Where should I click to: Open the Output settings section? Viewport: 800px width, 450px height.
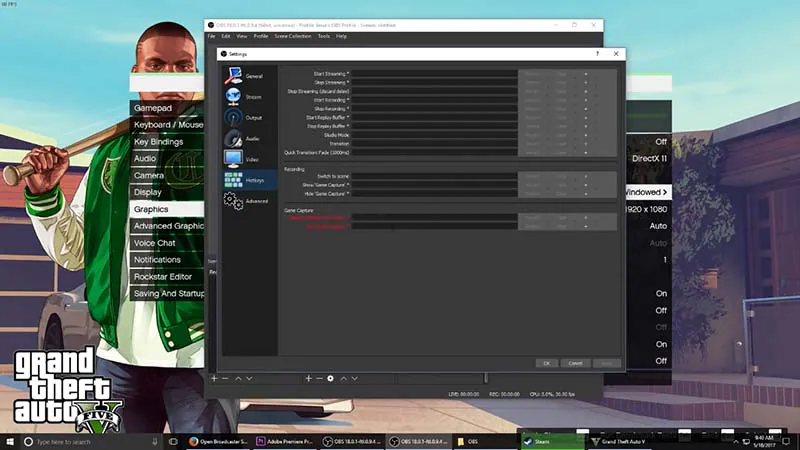click(249, 117)
